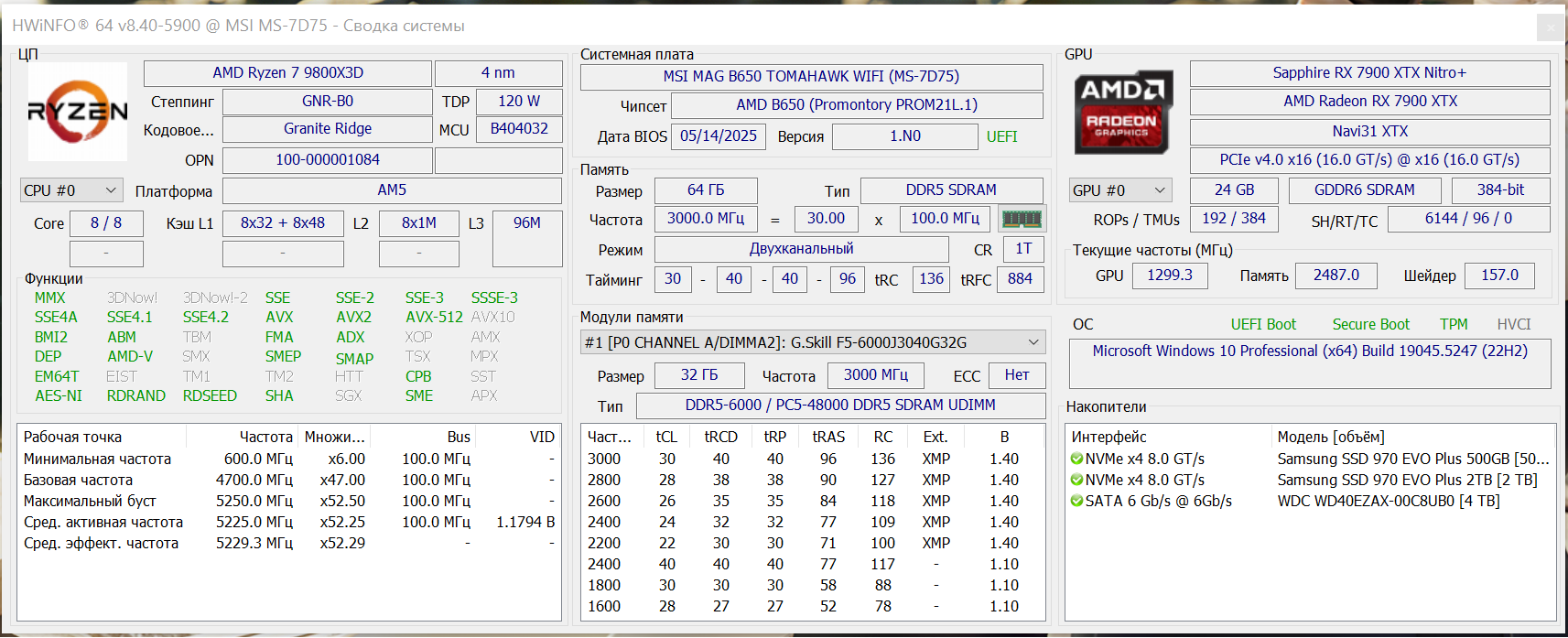Screen dimensions: 1568x638
Task: Click the DDR5-6000 / PC5-48000 module type field
Action: point(840,406)
